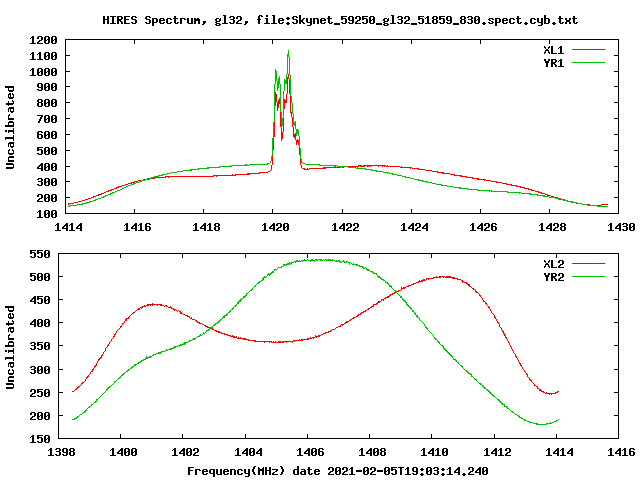The image size is (640, 480).
Task: Click the 1404 x-axis tick label
Action: coord(248,452)
